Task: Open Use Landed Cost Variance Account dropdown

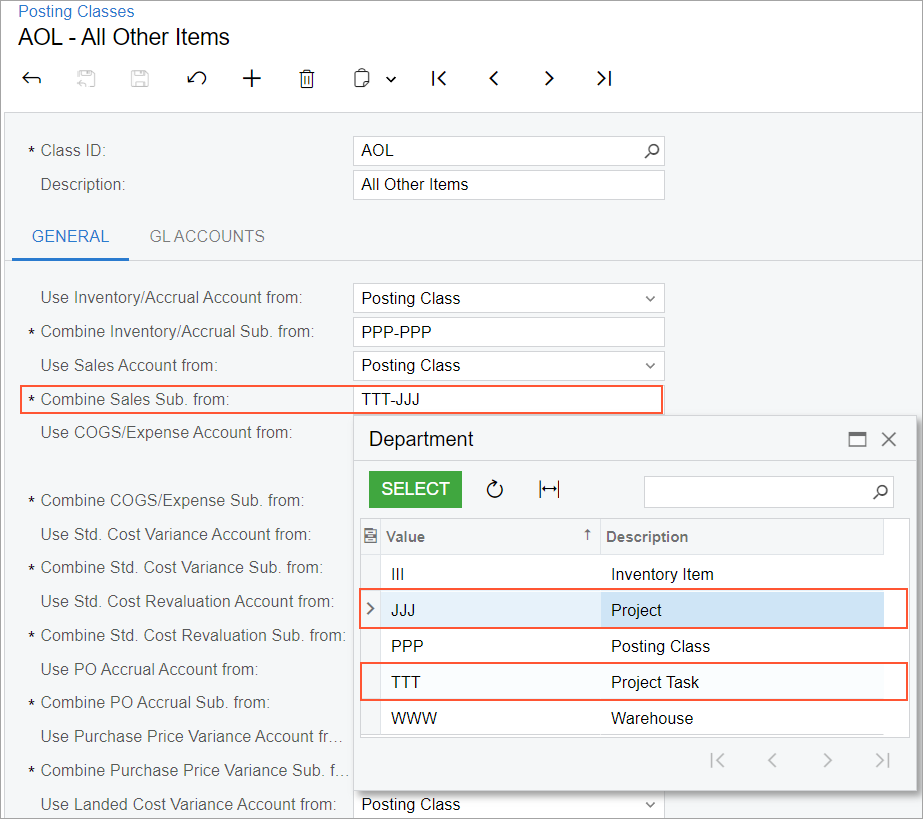Action: (650, 804)
